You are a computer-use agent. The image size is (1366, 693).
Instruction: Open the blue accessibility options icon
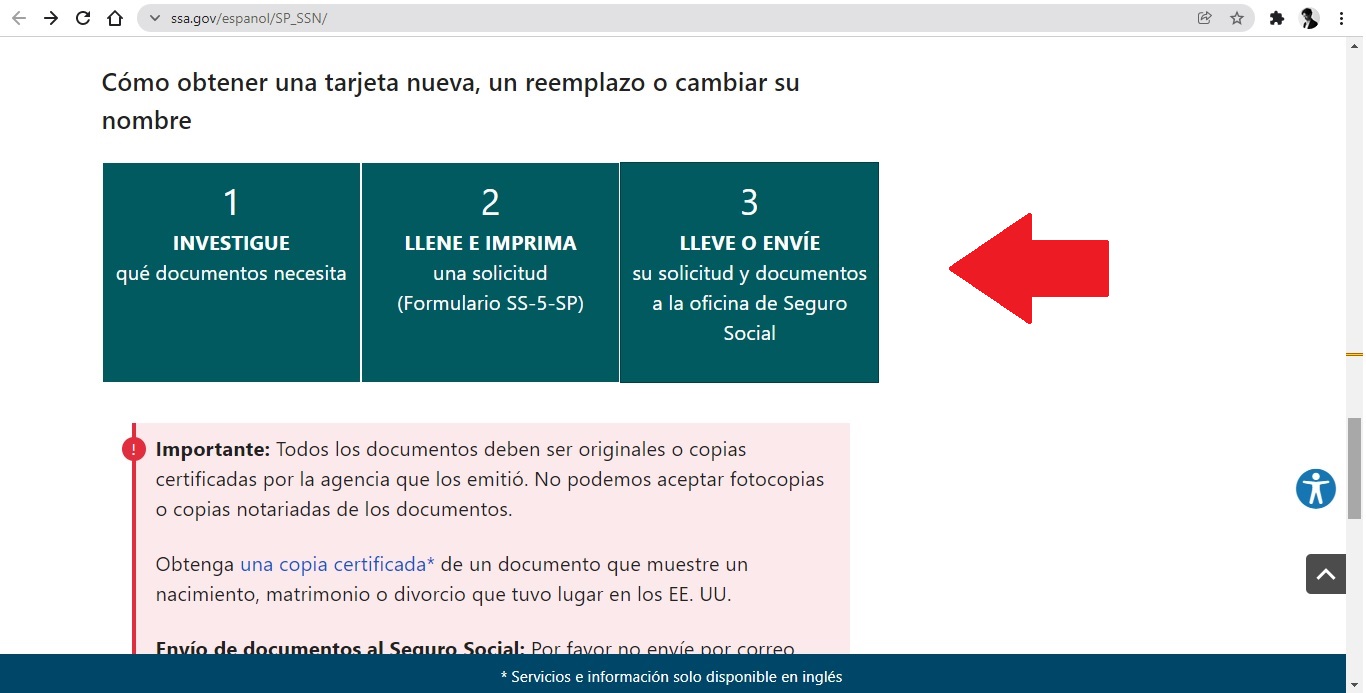point(1315,489)
